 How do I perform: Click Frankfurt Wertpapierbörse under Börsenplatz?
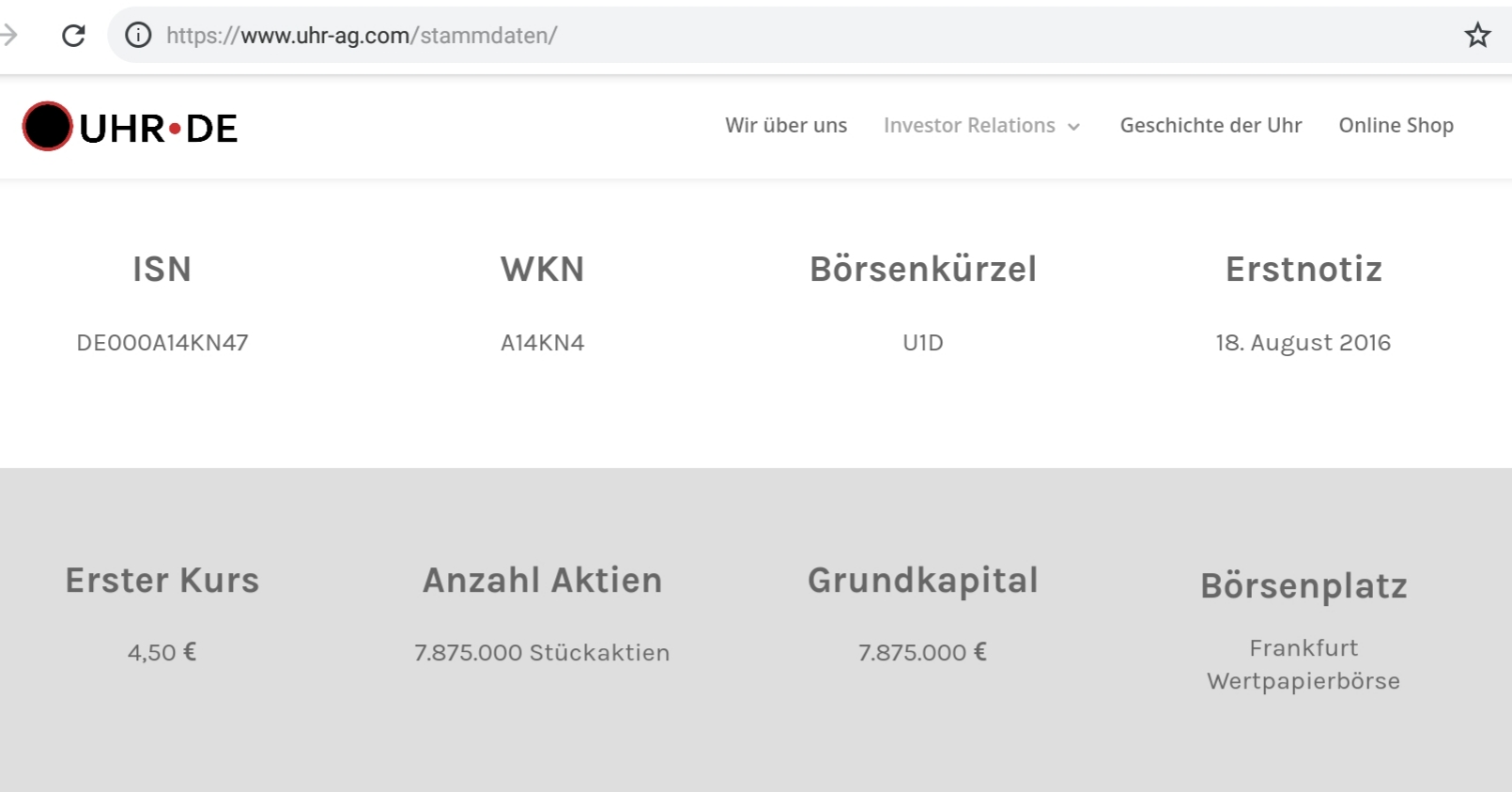[x=1304, y=663]
